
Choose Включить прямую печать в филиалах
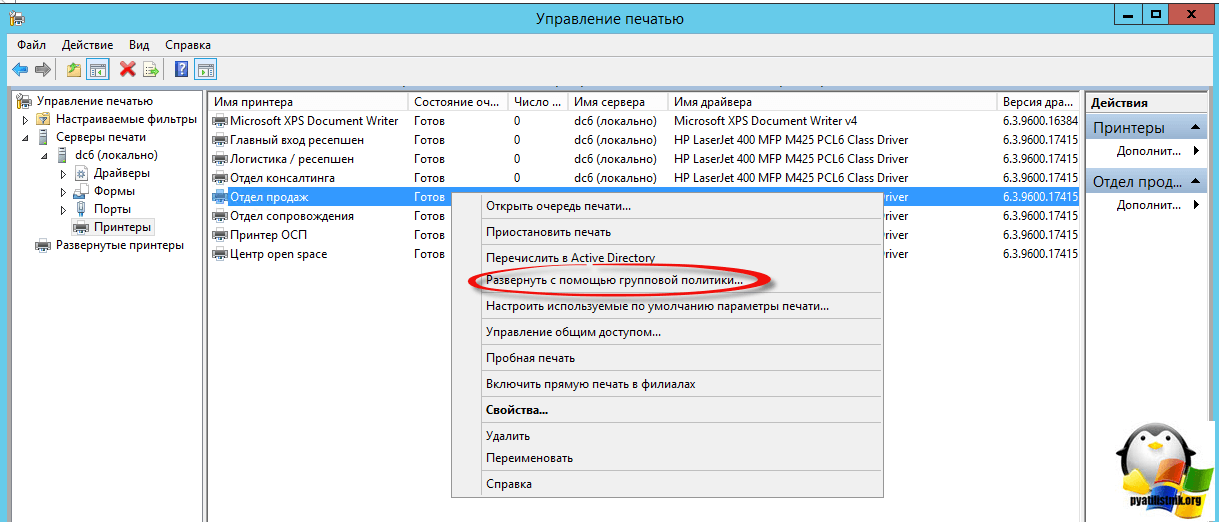(668, 384)
